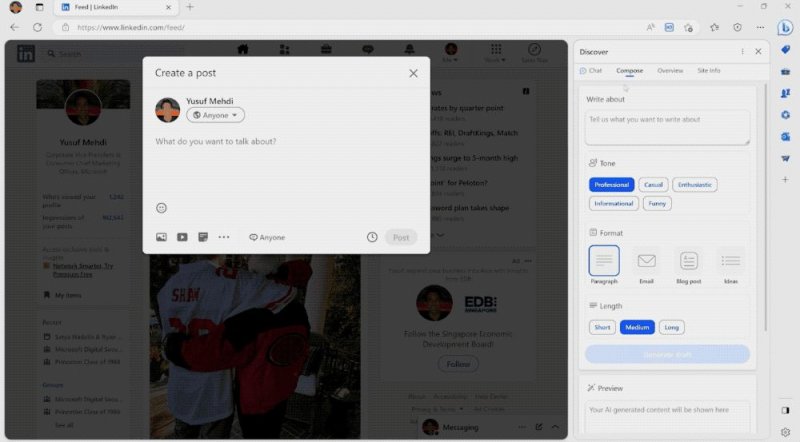Attach a document to the post
This screenshot has width=800, height=442.
pos(203,237)
